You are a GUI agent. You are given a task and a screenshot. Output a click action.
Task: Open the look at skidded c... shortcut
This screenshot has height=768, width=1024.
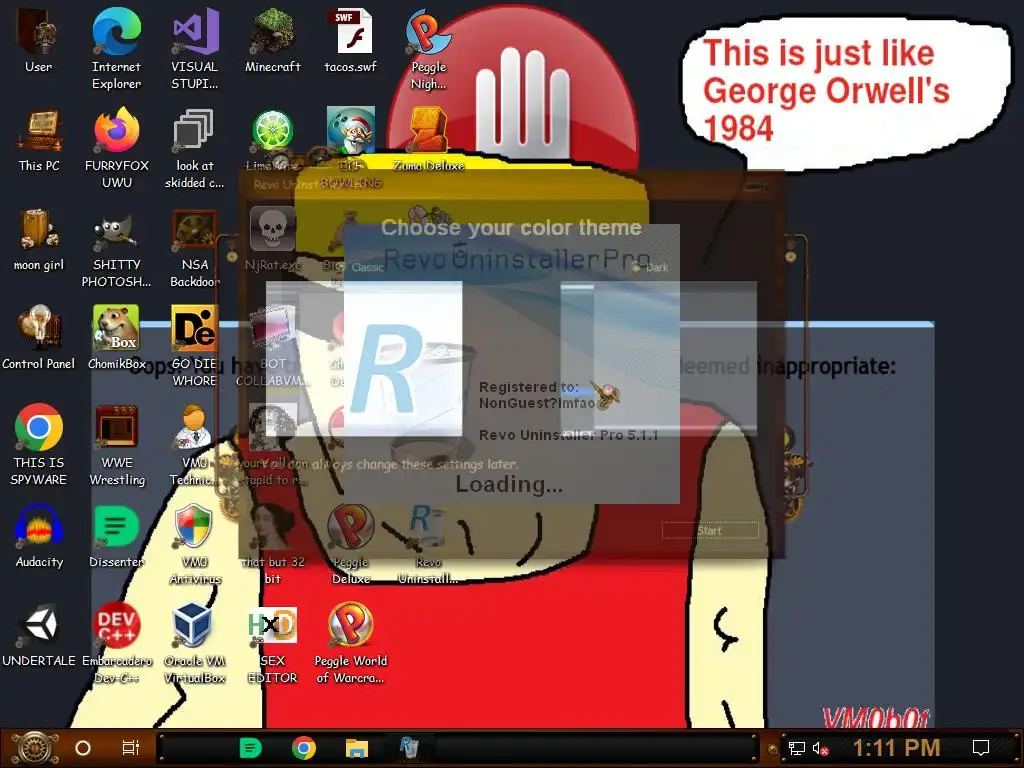(x=195, y=149)
